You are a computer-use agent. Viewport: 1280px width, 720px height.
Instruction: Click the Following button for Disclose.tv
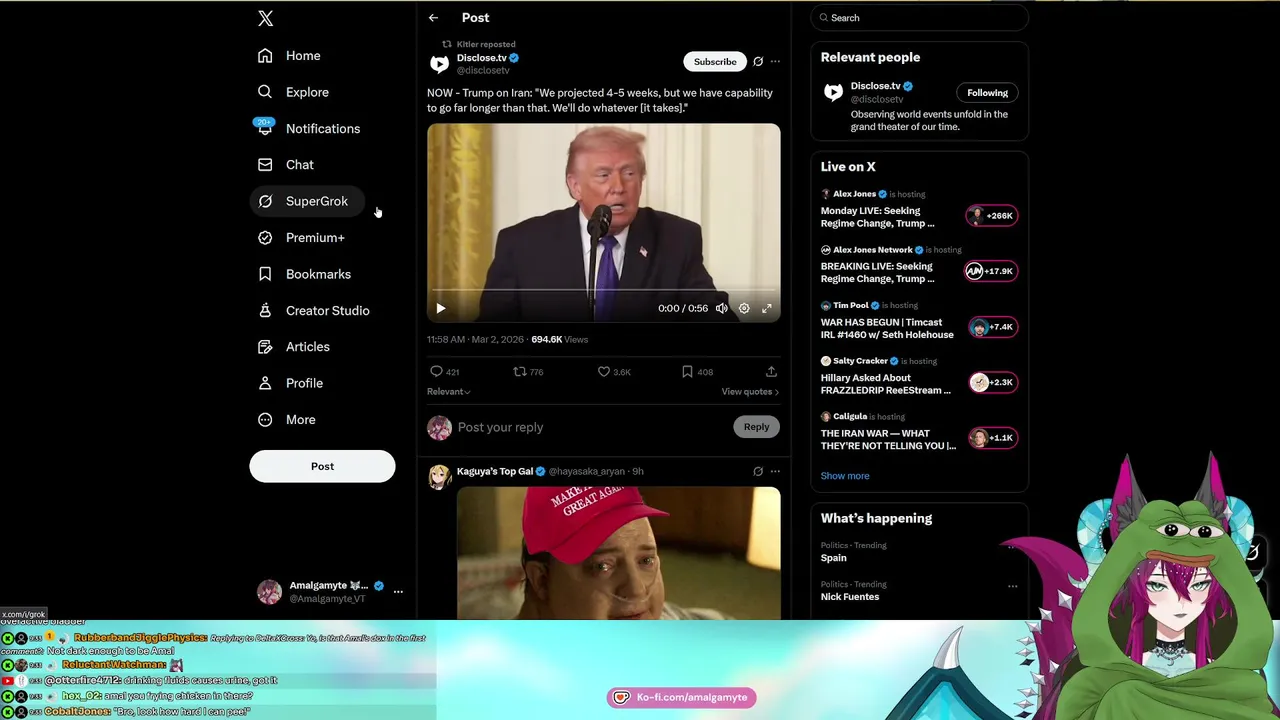pyautogui.click(x=987, y=93)
